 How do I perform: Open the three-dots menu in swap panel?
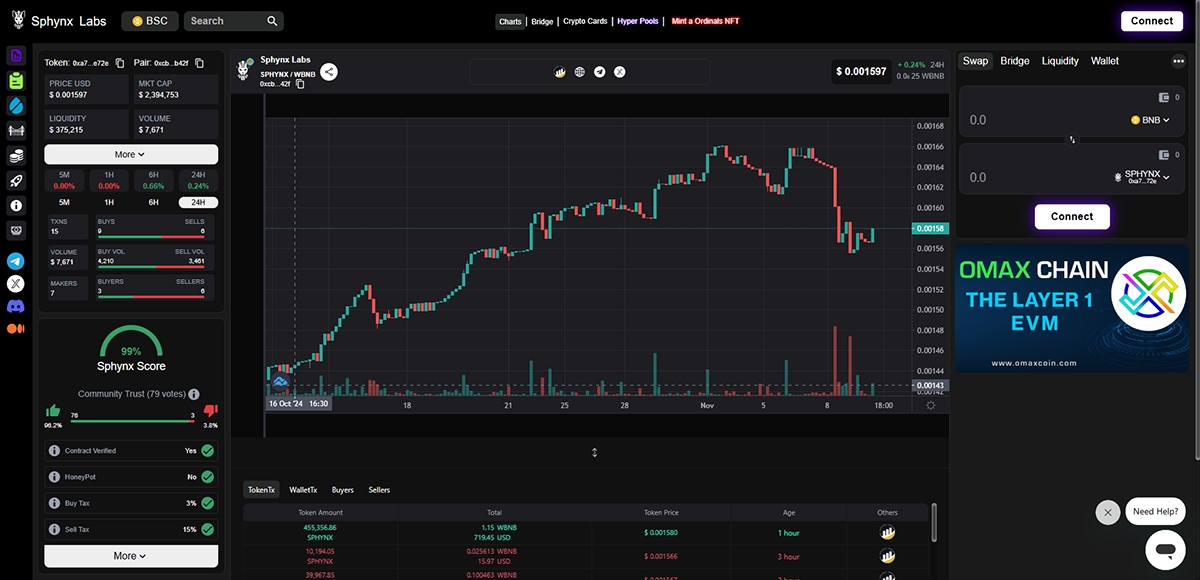(x=1178, y=61)
